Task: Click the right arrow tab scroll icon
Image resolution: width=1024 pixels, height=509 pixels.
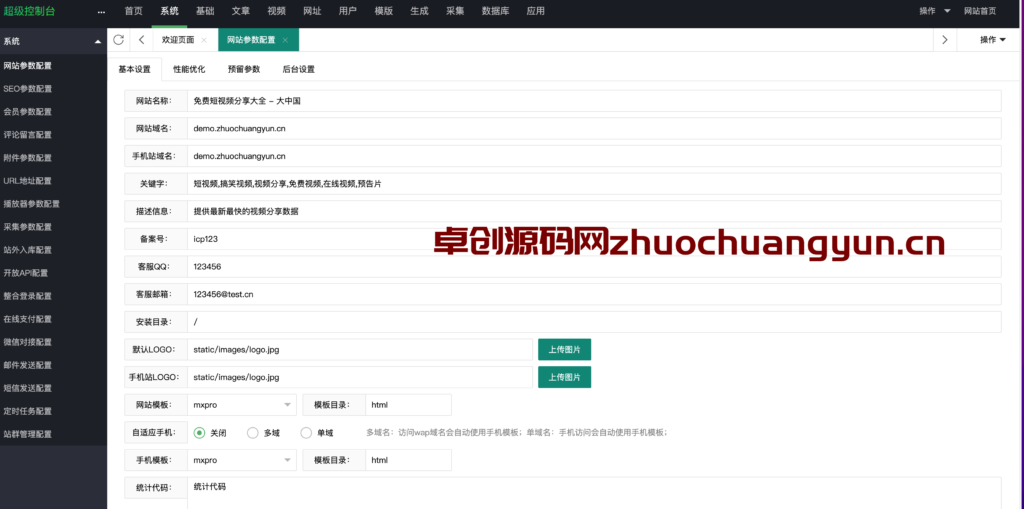Action: 944,40
